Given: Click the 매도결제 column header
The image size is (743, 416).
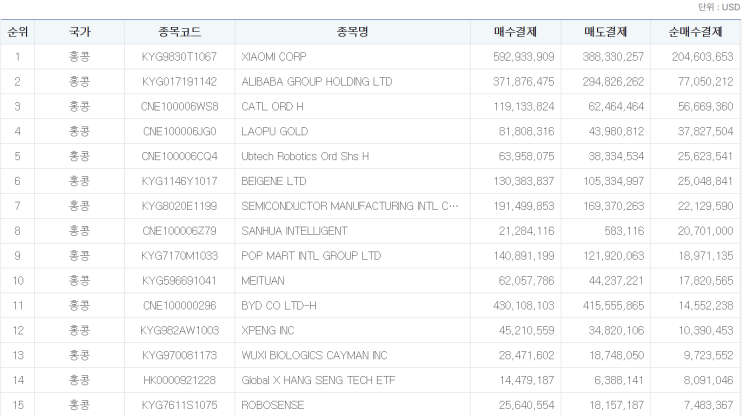Looking at the screenshot, I should [x=605, y=32].
